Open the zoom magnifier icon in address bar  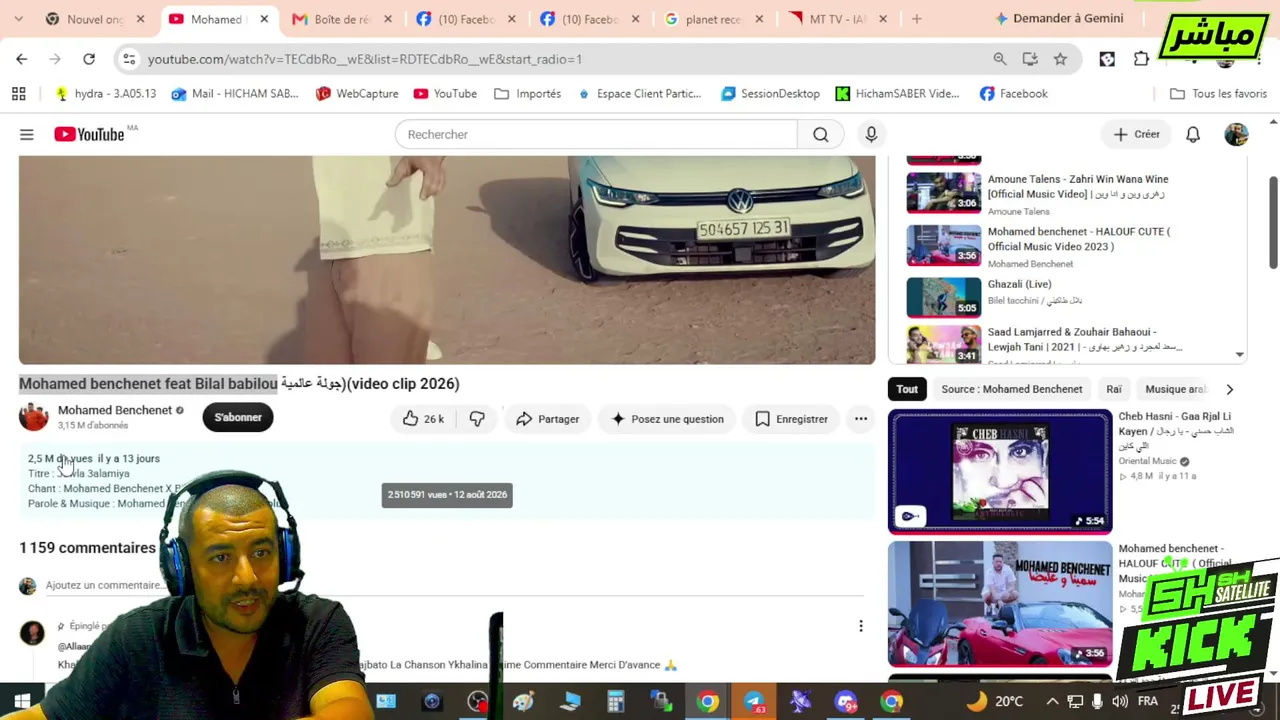pos(999,59)
